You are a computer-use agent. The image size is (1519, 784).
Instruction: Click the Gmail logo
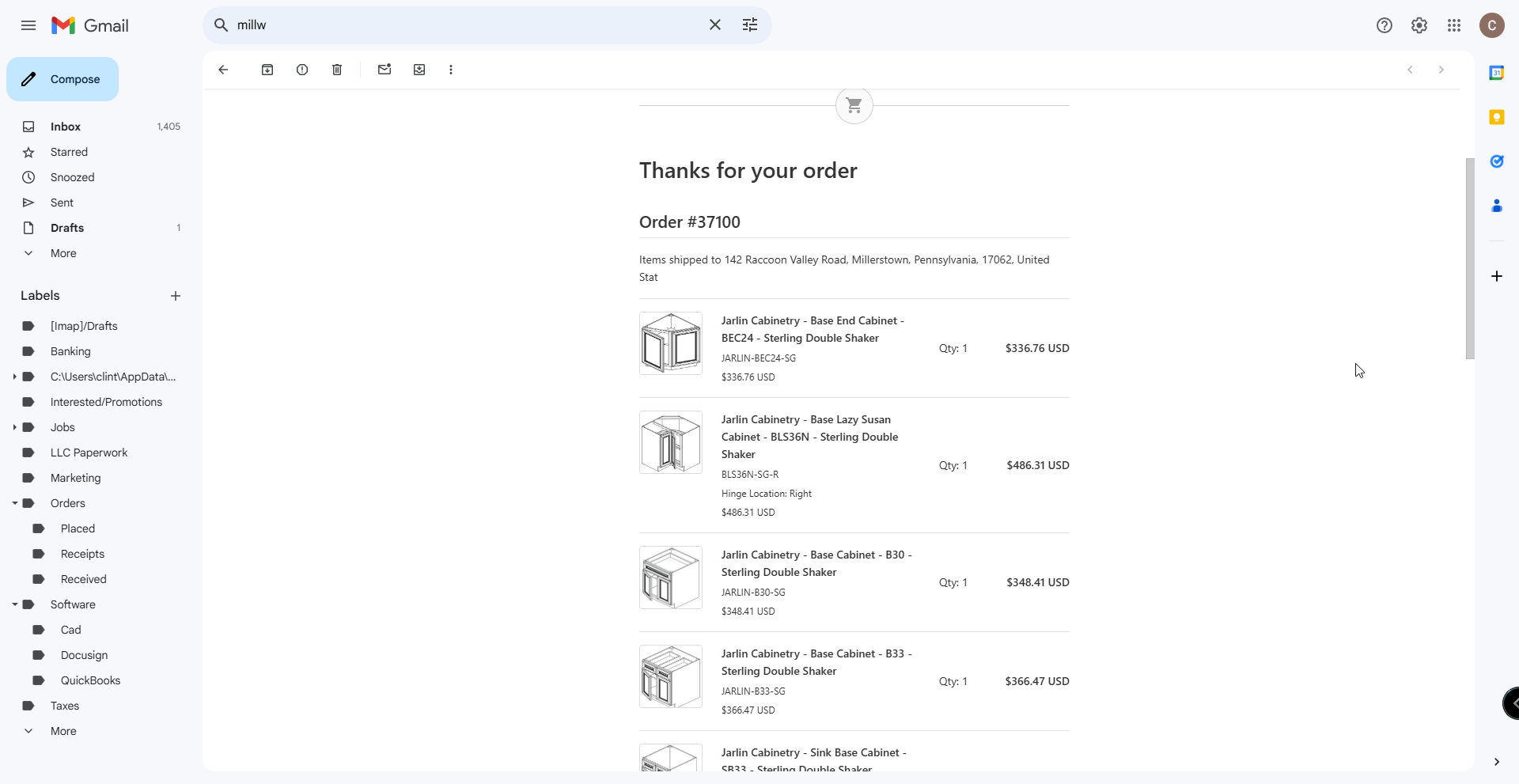(x=89, y=25)
